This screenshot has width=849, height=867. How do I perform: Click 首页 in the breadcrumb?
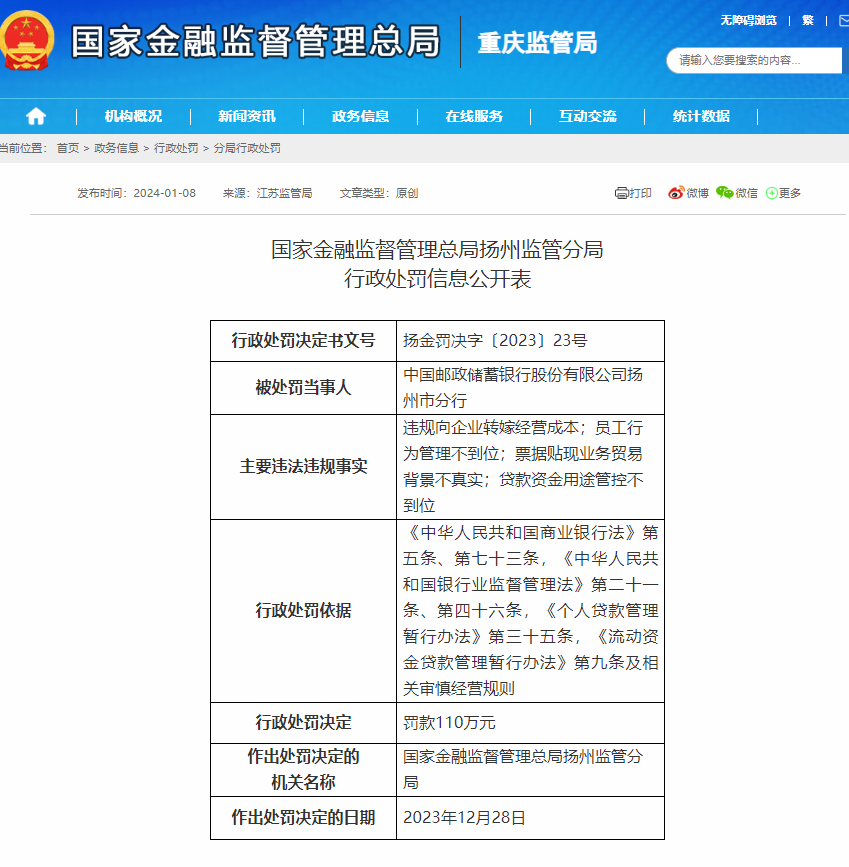(x=67, y=148)
